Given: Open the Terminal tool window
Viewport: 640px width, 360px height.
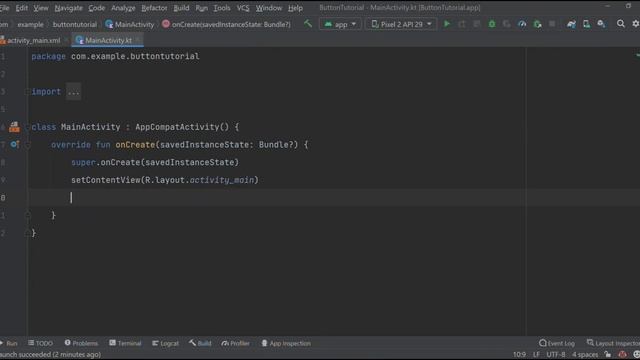Looking at the screenshot, I should tap(125, 343).
